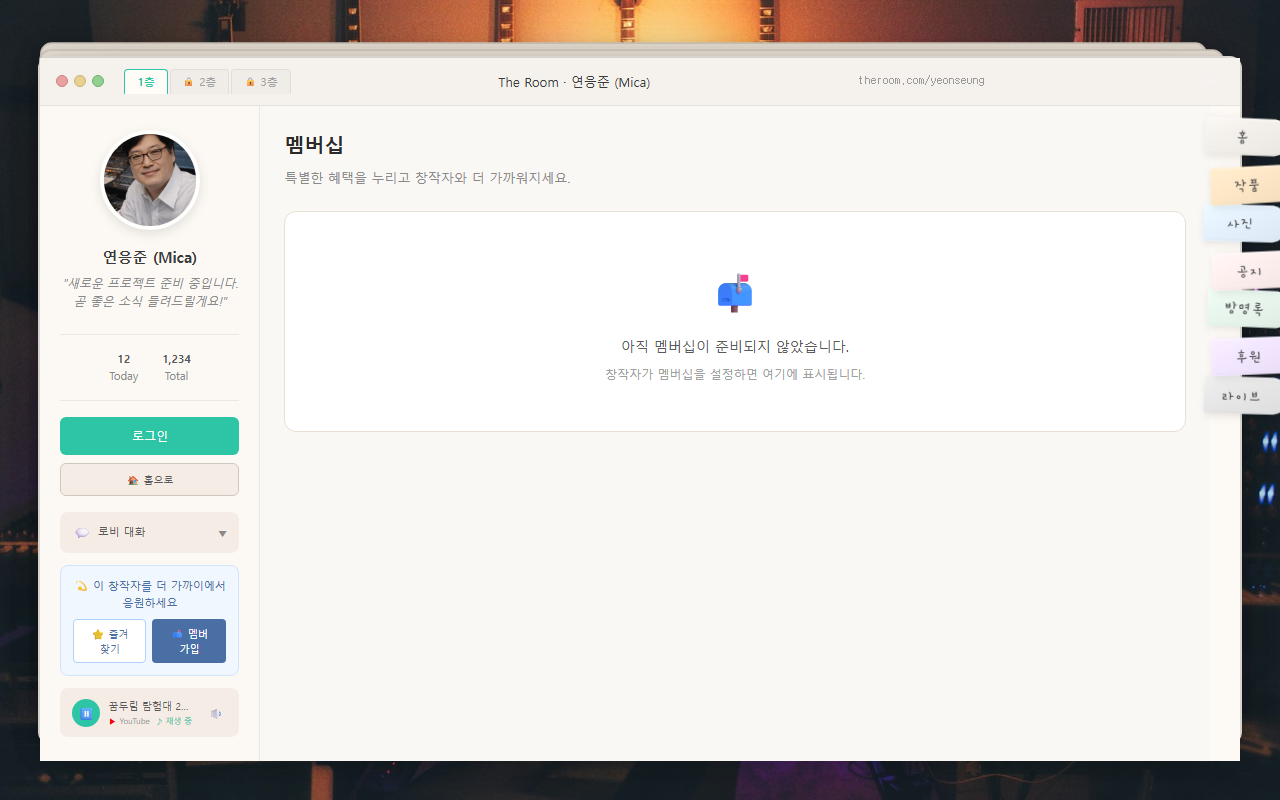Click the YouTube icon in the music player widget

point(112,721)
